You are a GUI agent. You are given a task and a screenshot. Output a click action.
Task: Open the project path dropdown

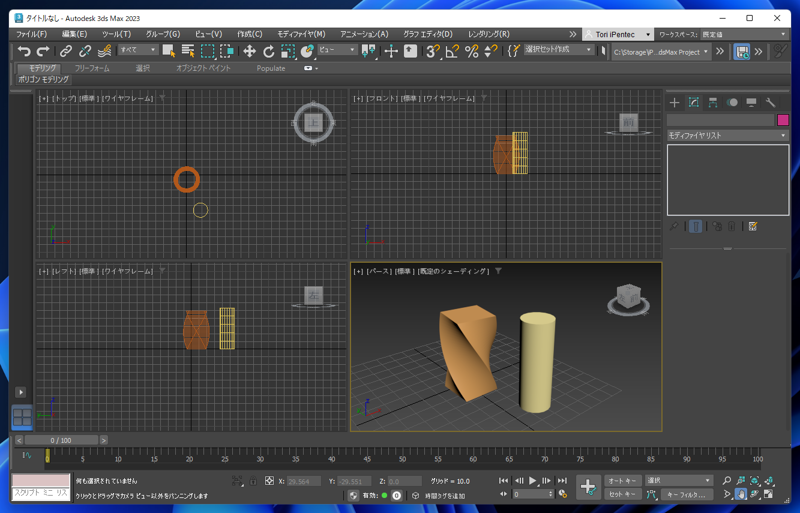(x=661, y=52)
